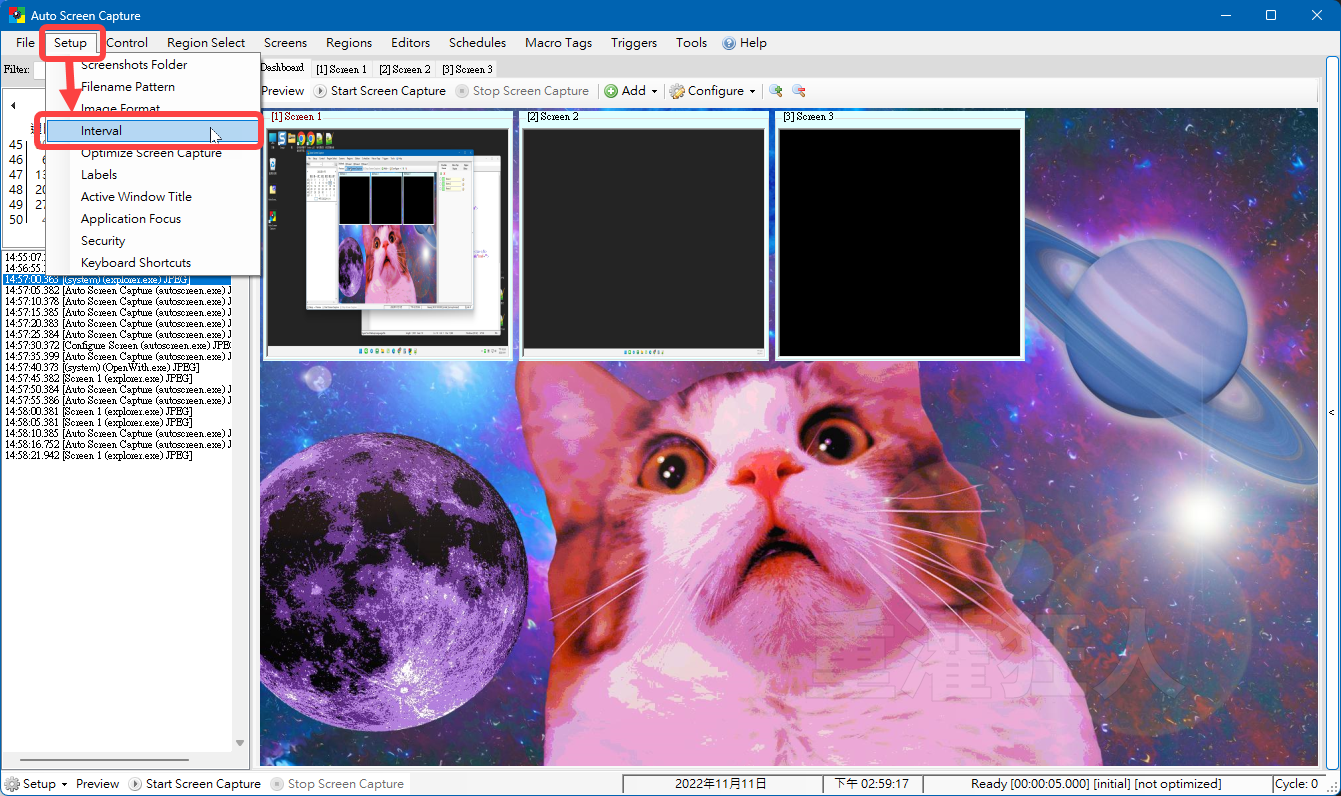This screenshot has height=796, width=1341.
Task: Click the top toolbar Stop Screen Capture icon
Action: pyautogui.click(x=462, y=91)
